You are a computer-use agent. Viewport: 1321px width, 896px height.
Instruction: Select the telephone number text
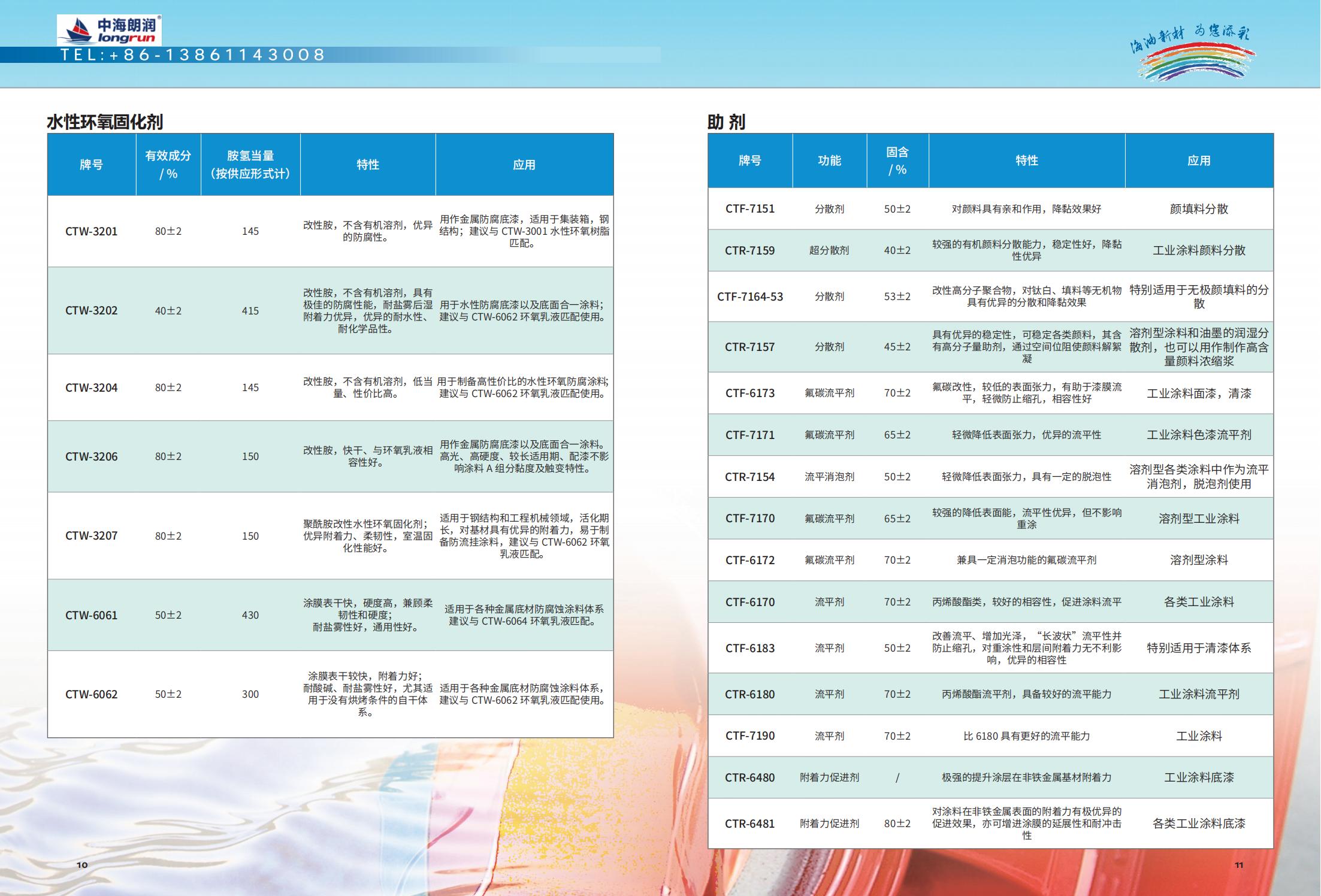(x=192, y=55)
